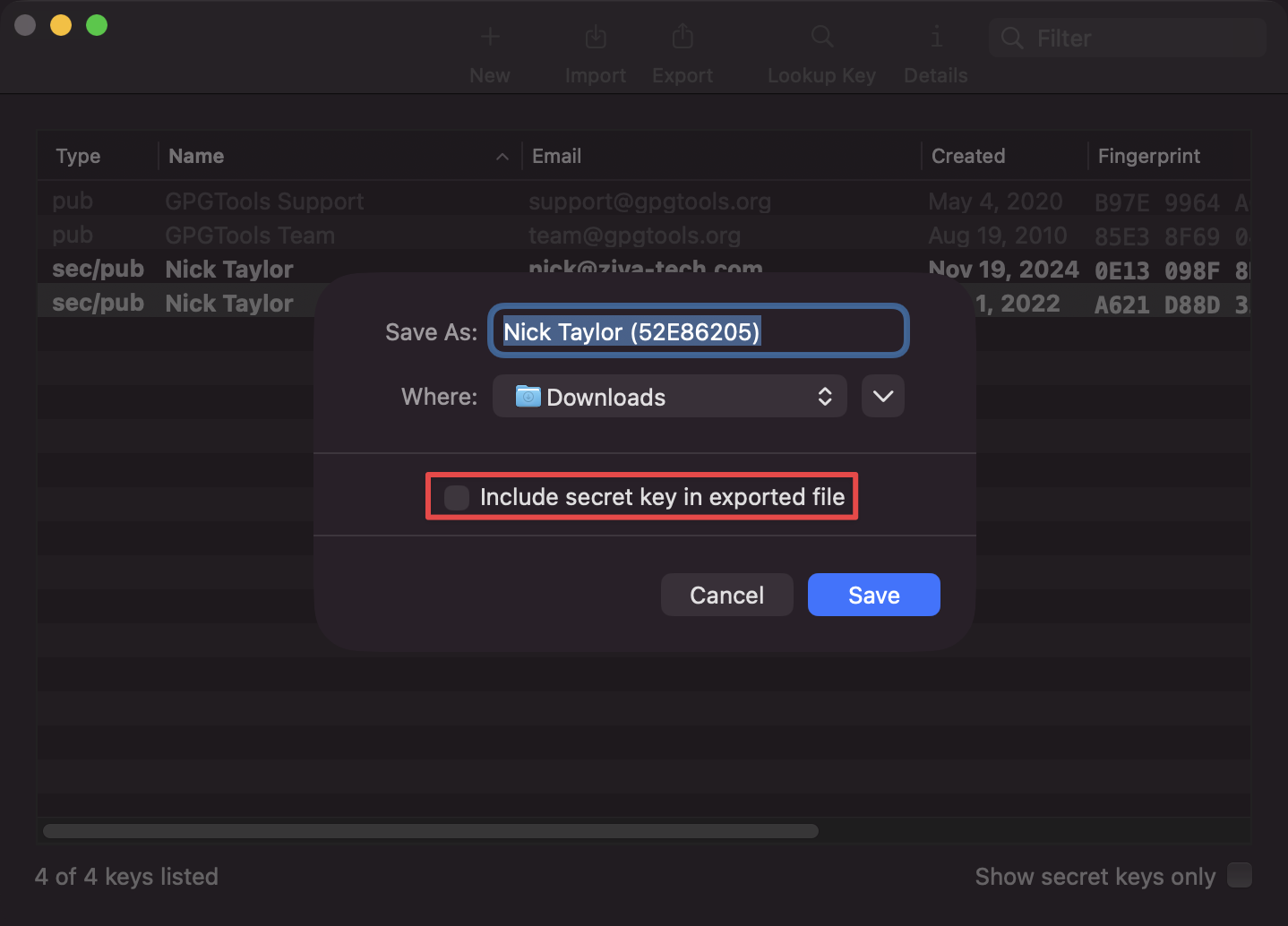The width and height of the screenshot is (1288, 926).
Task: Click fingerprint starting B97E 9964
Action: coord(1172,203)
